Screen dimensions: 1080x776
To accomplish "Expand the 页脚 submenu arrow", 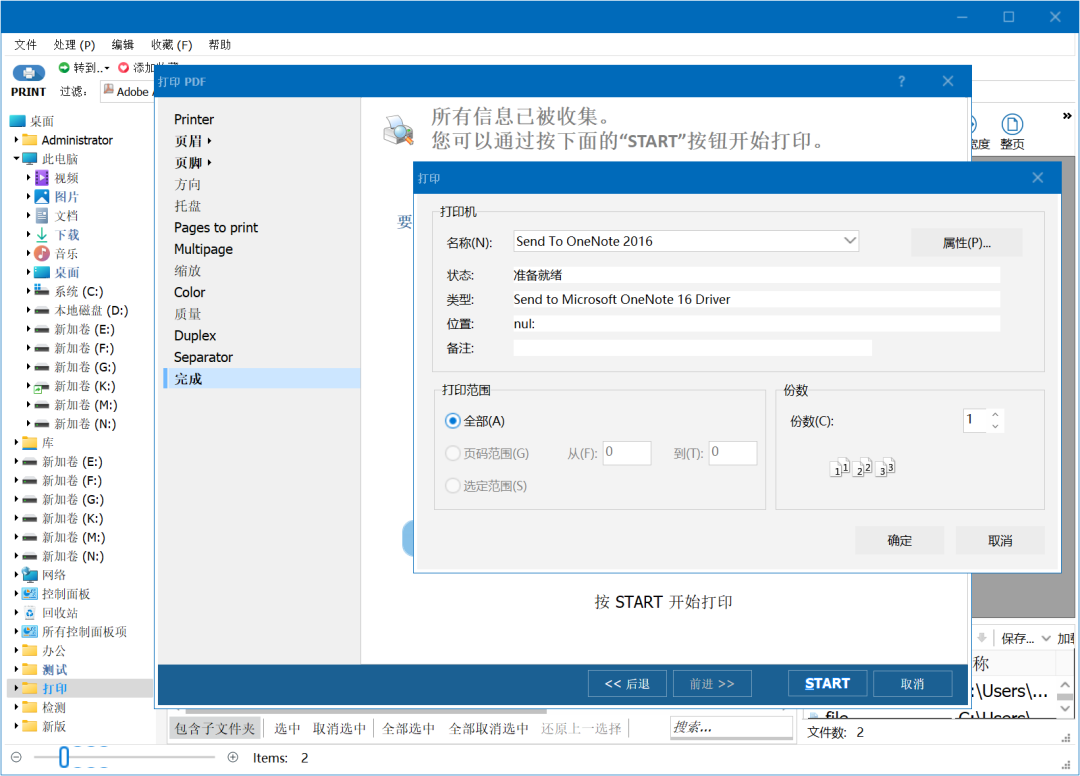I will [209, 162].
